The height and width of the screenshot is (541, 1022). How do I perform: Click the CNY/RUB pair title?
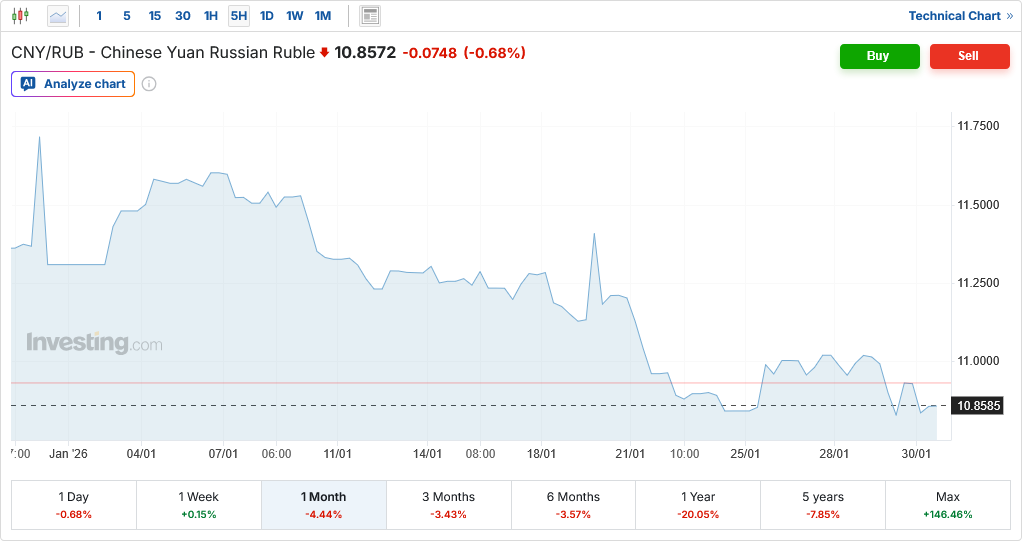pos(163,53)
